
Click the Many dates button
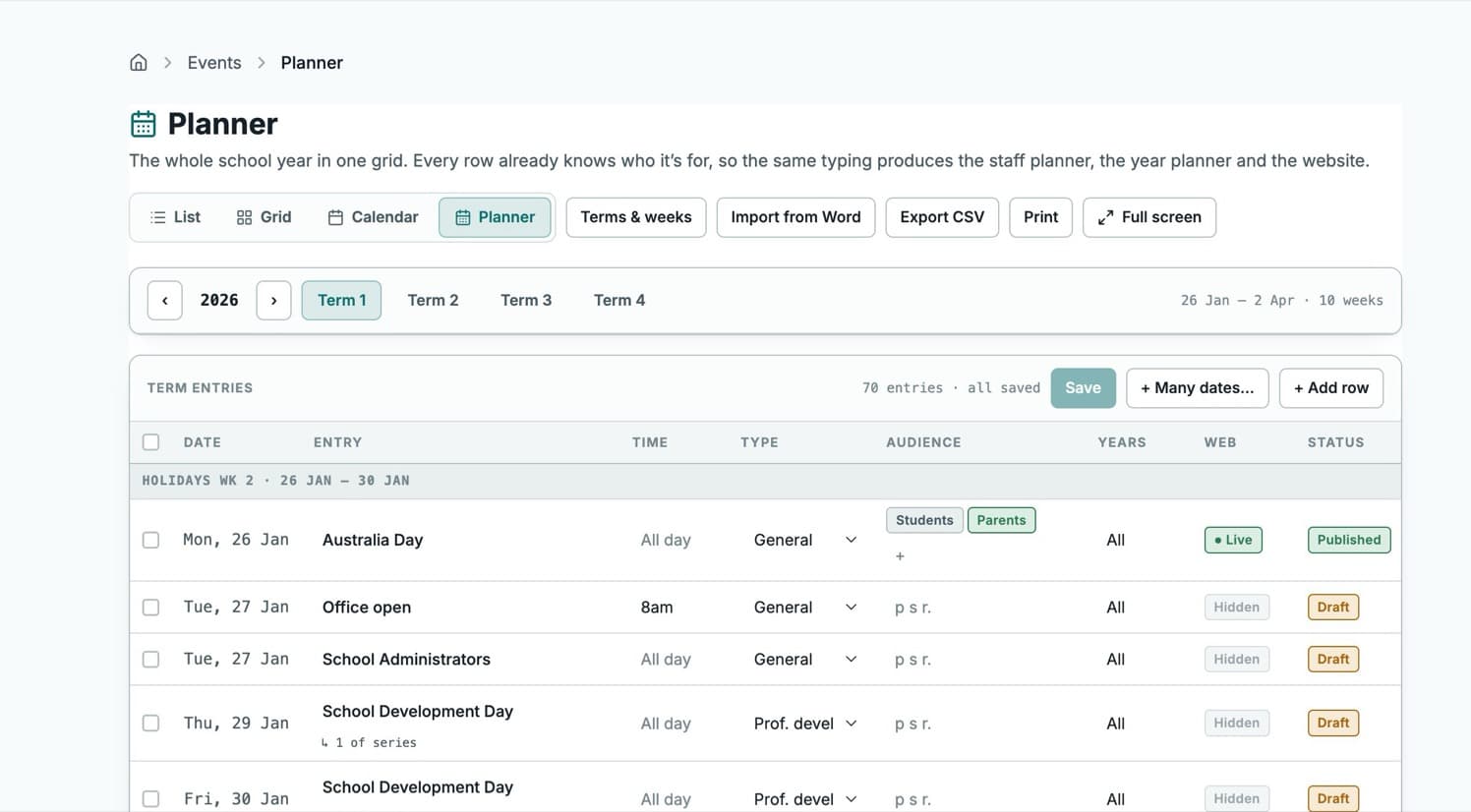pyautogui.click(x=1197, y=388)
